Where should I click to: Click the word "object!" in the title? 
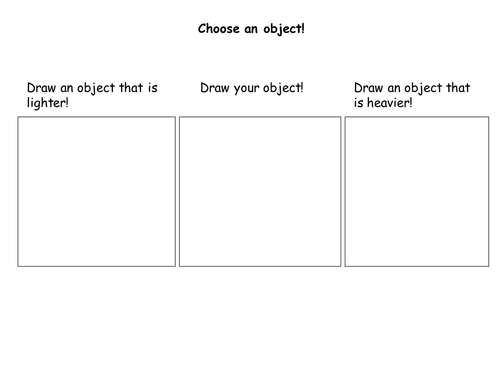(284, 29)
